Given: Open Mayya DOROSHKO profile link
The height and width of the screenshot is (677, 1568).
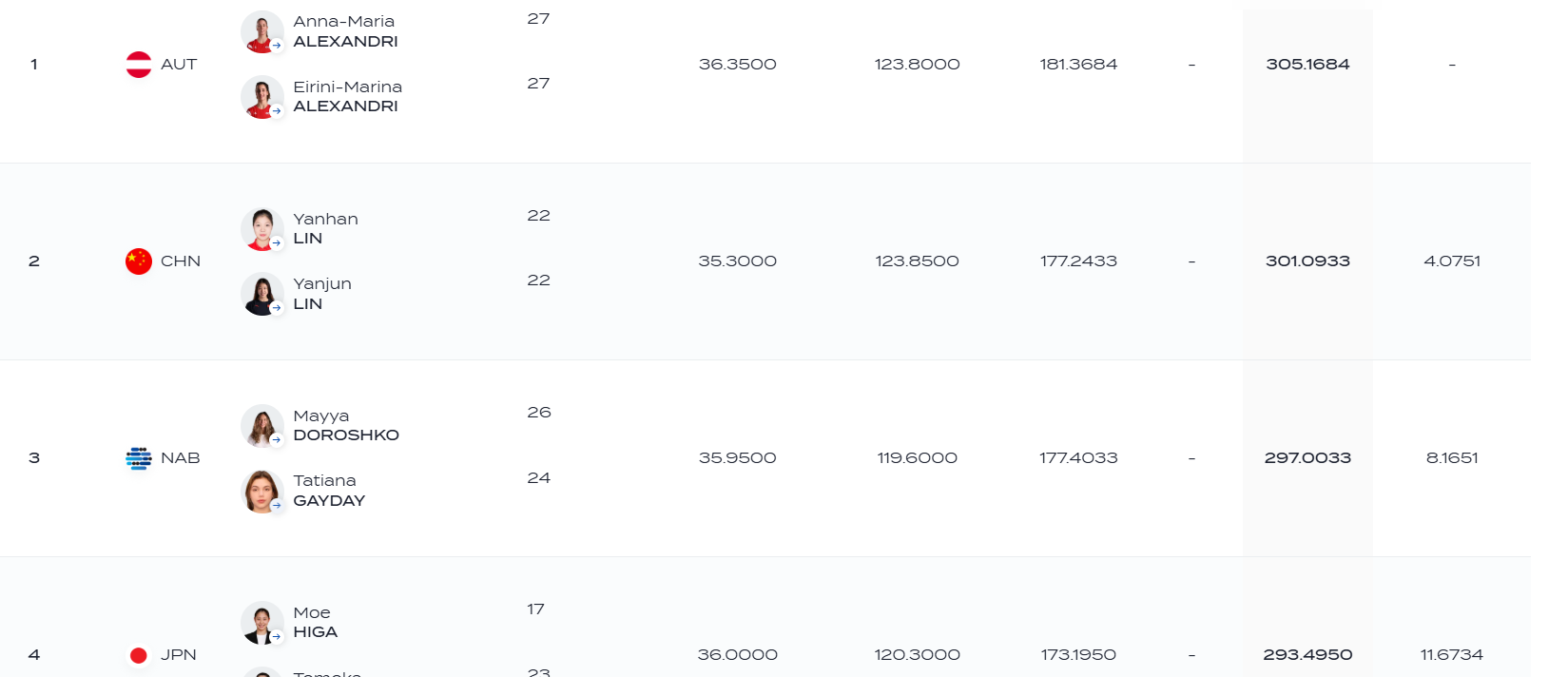Looking at the screenshot, I should pos(346,425).
